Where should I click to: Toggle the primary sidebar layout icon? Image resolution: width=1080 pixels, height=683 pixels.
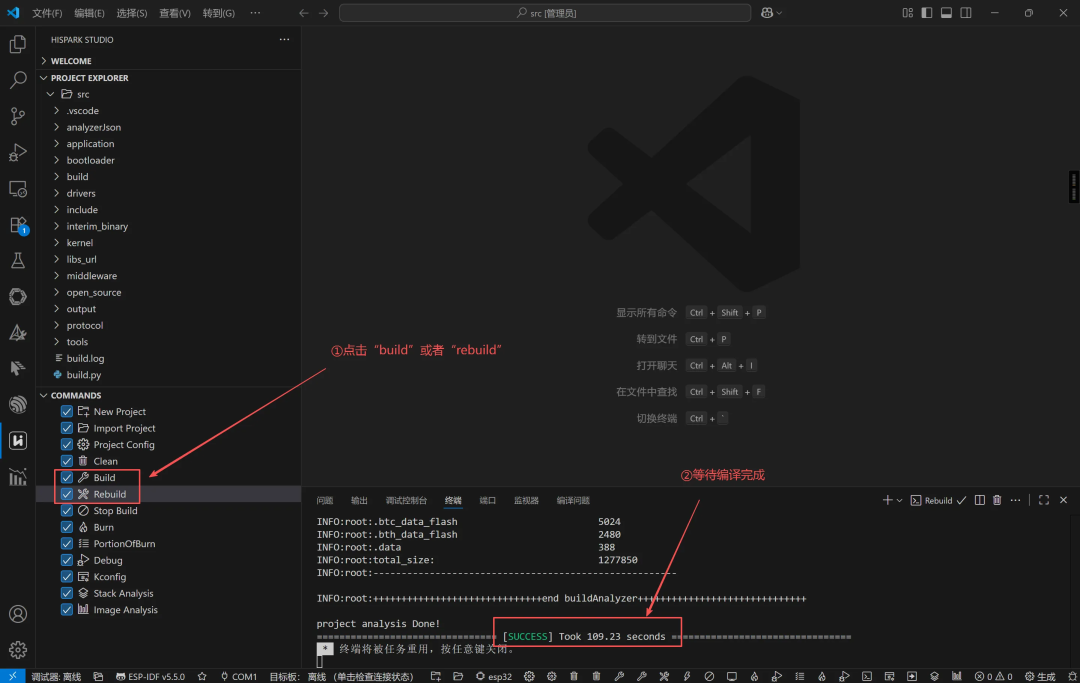click(926, 13)
